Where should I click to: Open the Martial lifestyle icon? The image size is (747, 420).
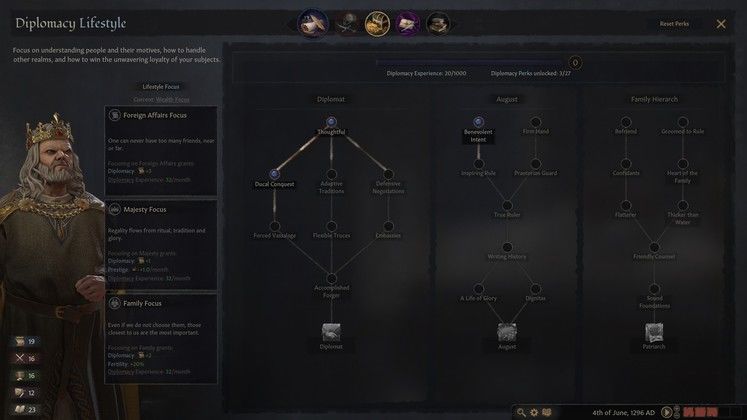(x=347, y=23)
